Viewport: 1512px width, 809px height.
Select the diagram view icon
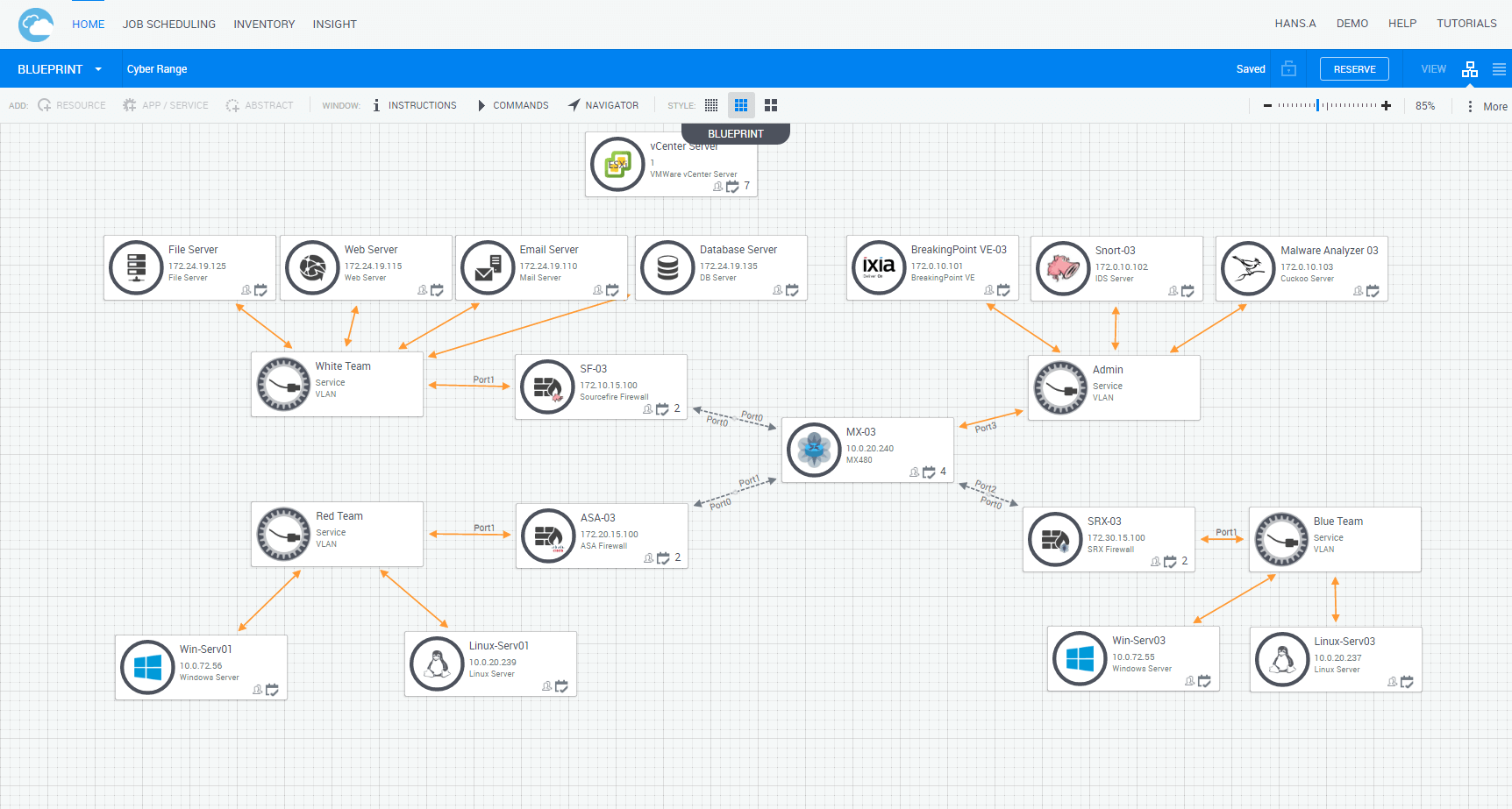tap(1470, 69)
